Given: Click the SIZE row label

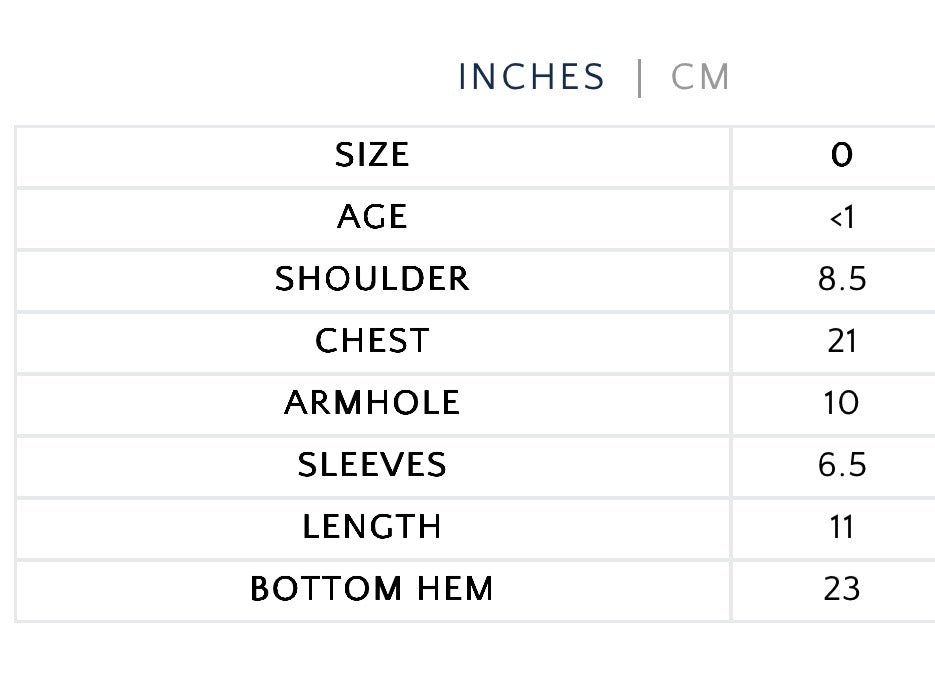Looking at the screenshot, I should pos(372,155).
